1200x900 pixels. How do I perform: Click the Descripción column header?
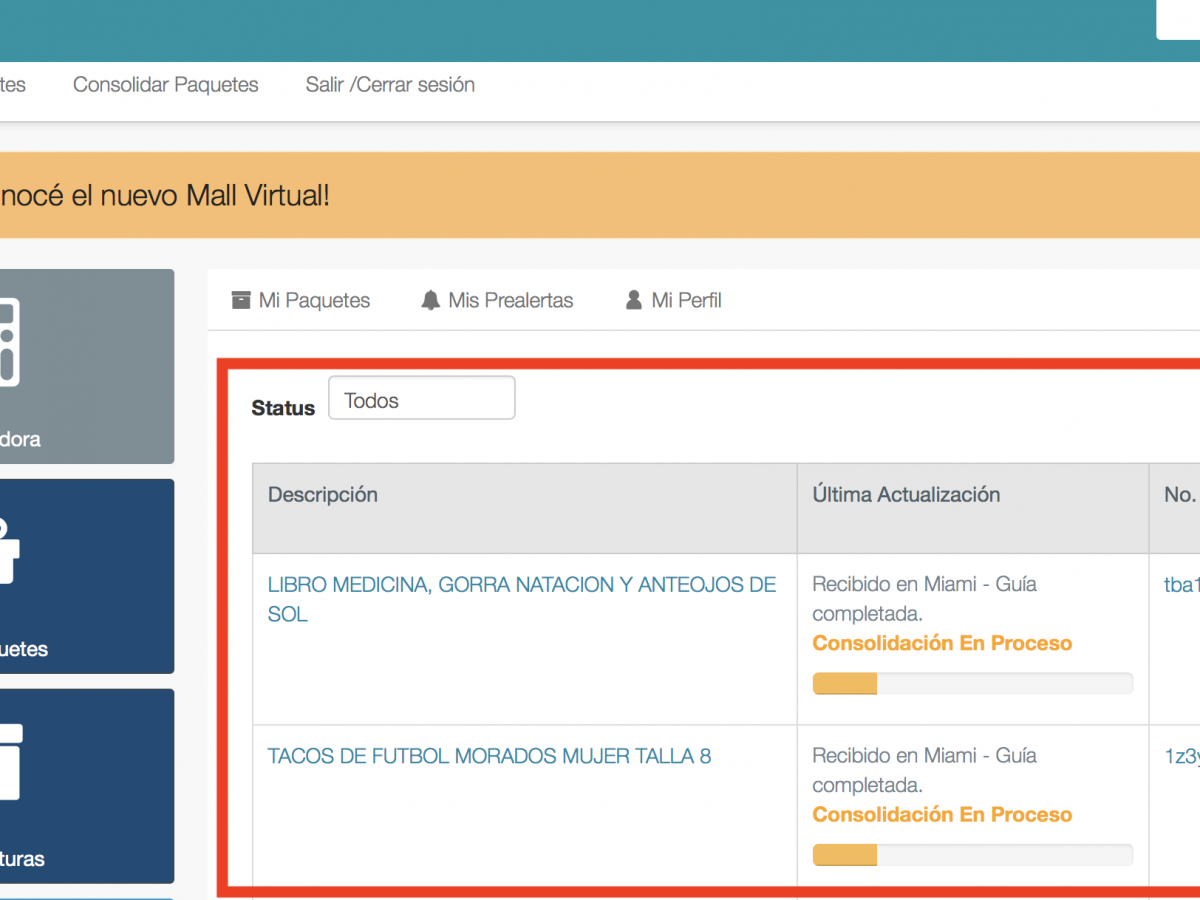[323, 495]
